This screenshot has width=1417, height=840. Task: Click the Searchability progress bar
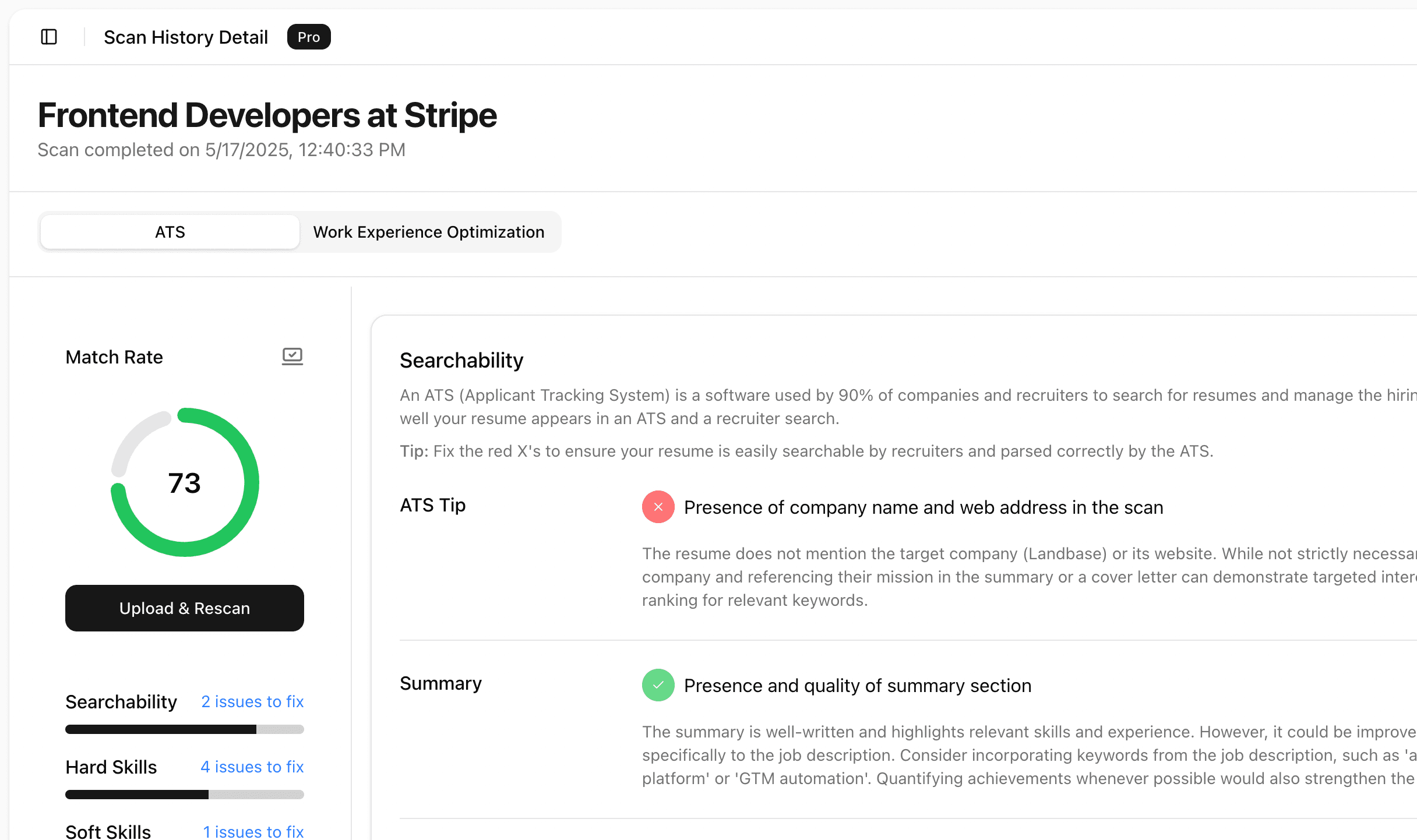(184, 729)
